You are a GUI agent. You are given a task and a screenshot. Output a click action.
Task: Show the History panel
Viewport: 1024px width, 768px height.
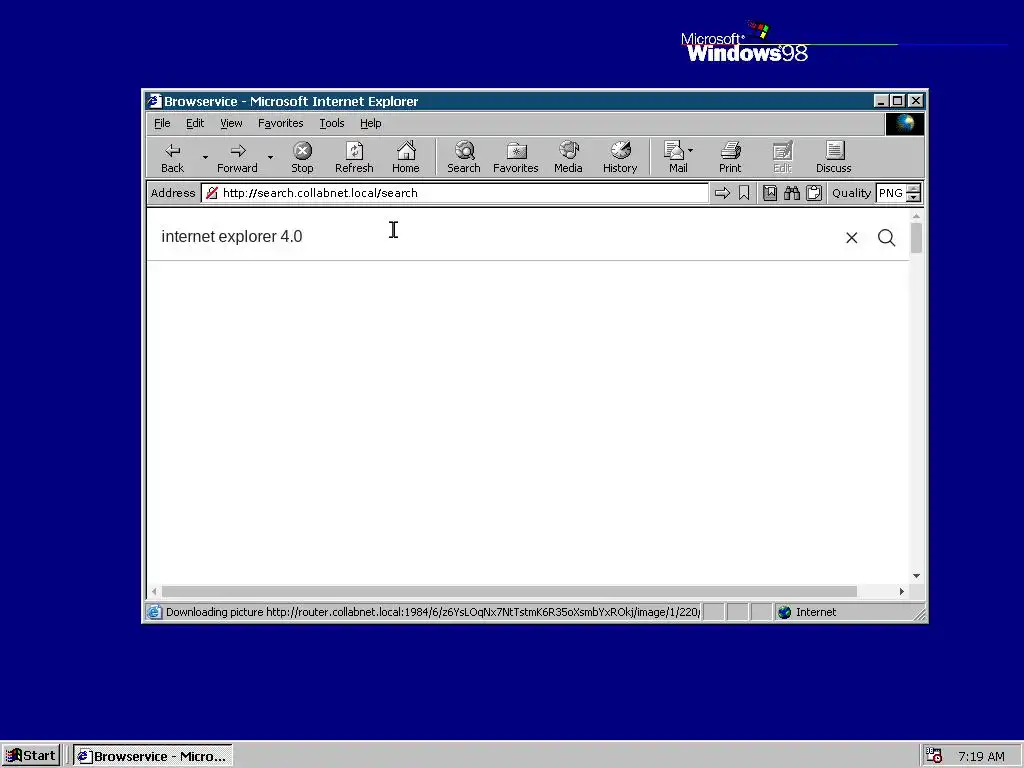pos(620,157)
